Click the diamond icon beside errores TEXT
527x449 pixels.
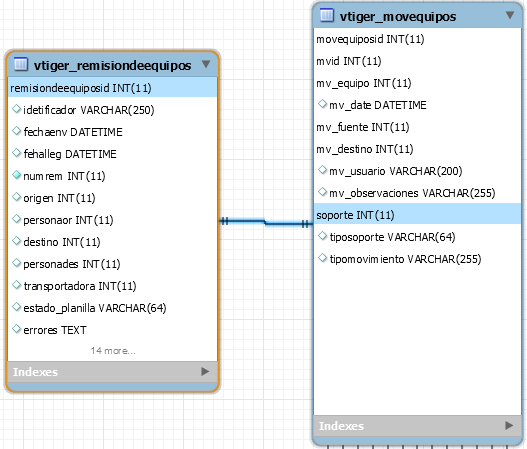click(16, 329)
